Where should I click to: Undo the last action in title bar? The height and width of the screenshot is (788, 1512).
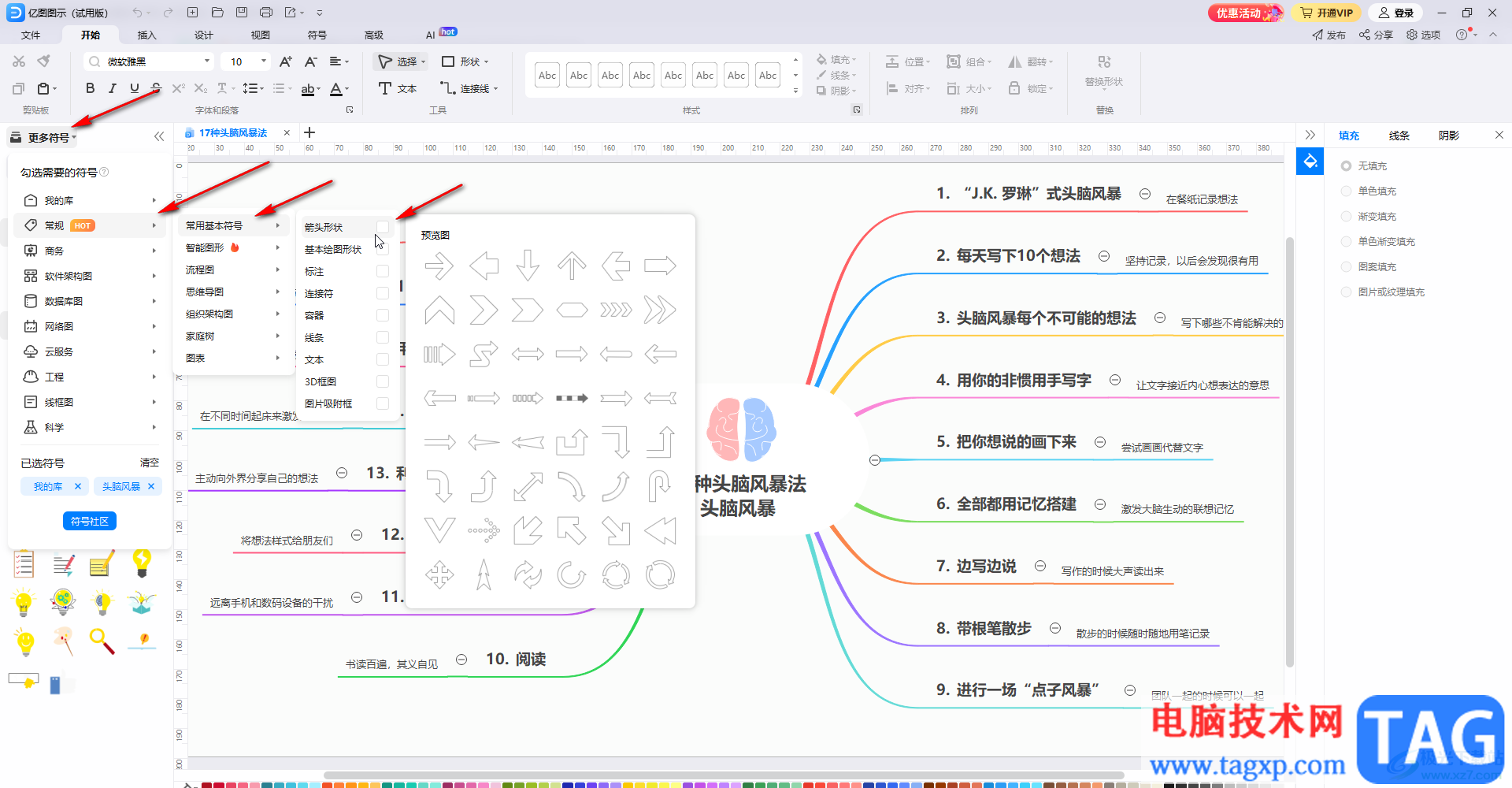pos(138,13)
